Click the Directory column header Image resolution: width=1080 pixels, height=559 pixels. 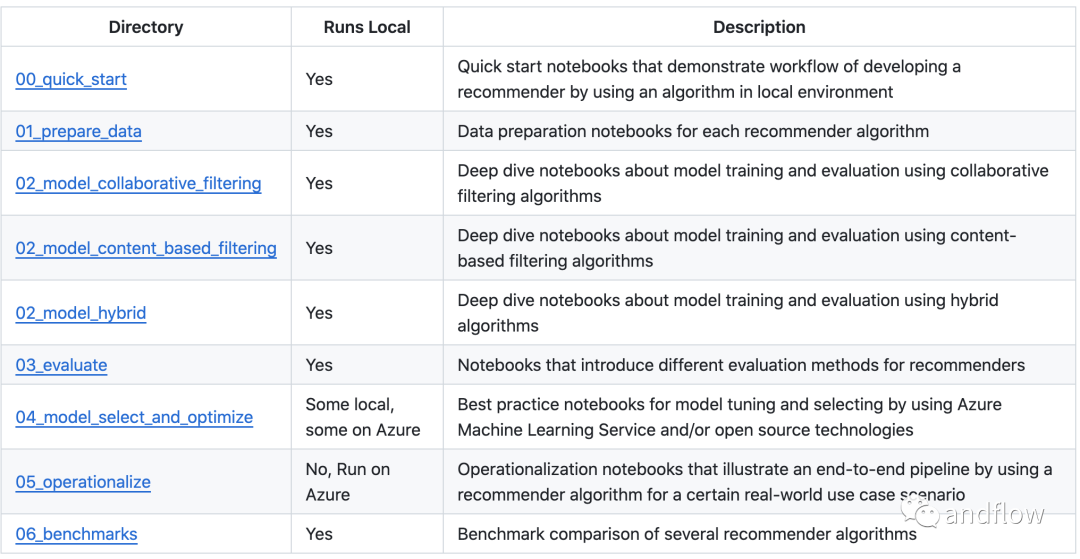[x=146, y=27]
